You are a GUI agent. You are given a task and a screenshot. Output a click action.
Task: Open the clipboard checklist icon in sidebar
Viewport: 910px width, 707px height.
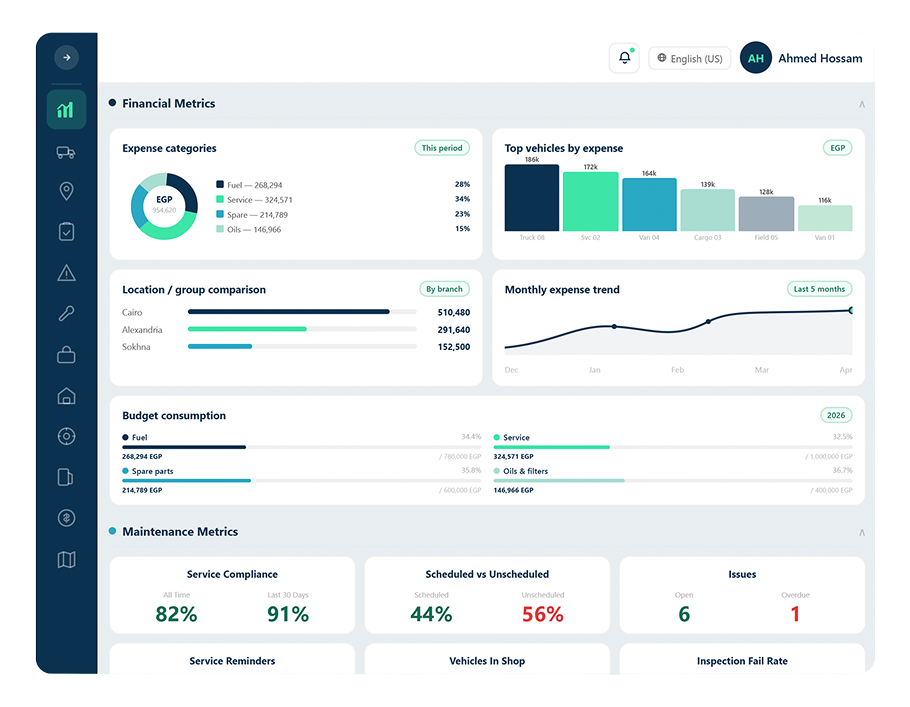[x=66, y=232]
